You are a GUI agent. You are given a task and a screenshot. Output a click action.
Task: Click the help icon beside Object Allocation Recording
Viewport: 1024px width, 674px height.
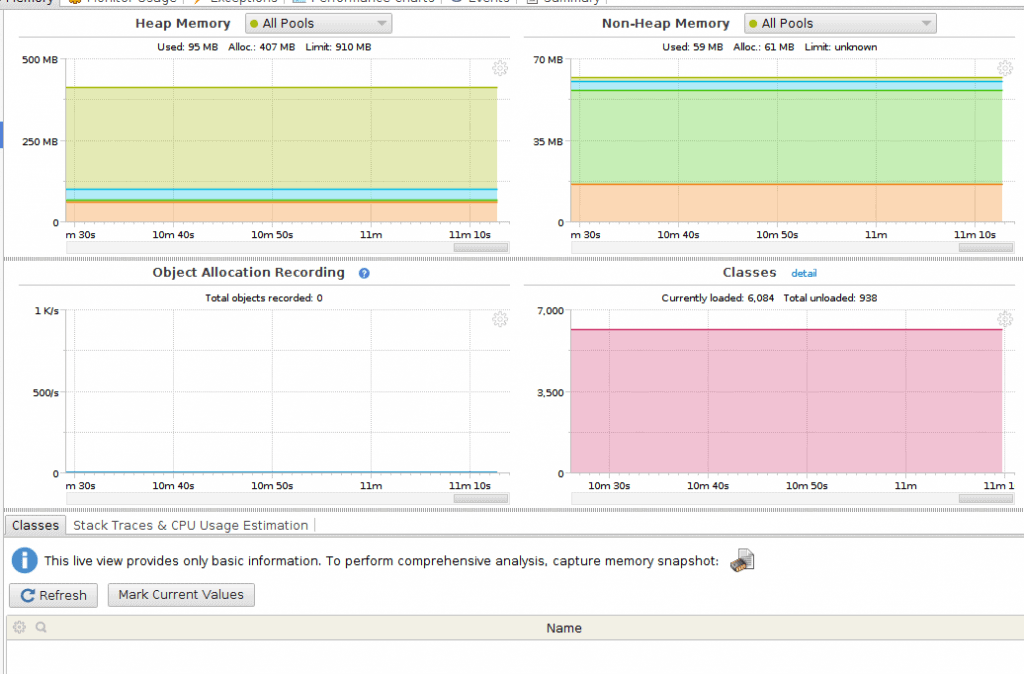point(363,272)
